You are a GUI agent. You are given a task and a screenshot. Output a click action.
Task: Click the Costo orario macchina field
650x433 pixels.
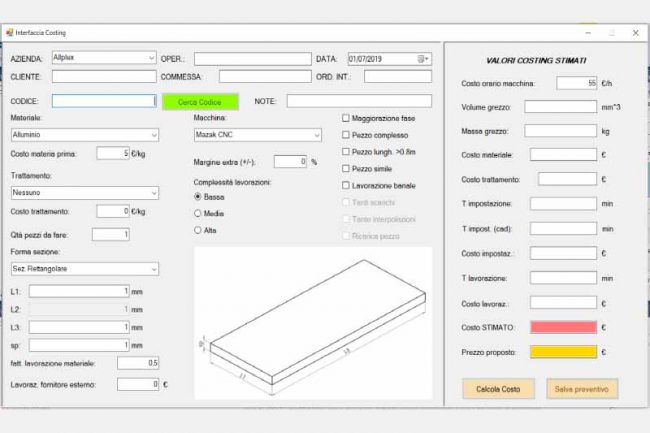(577, 83)
